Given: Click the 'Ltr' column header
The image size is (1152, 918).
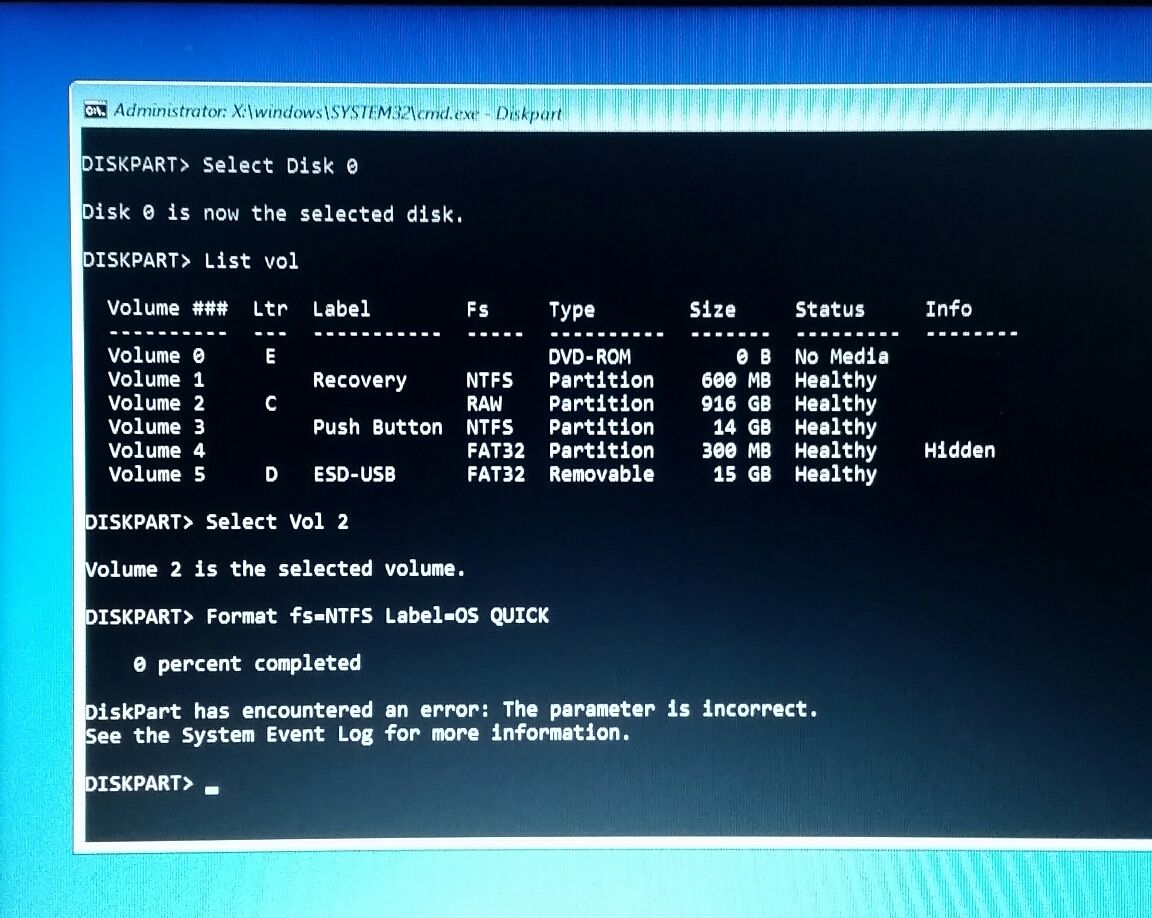Looking at the screenshot, I should pyautogui.click(x=270, y=308).
